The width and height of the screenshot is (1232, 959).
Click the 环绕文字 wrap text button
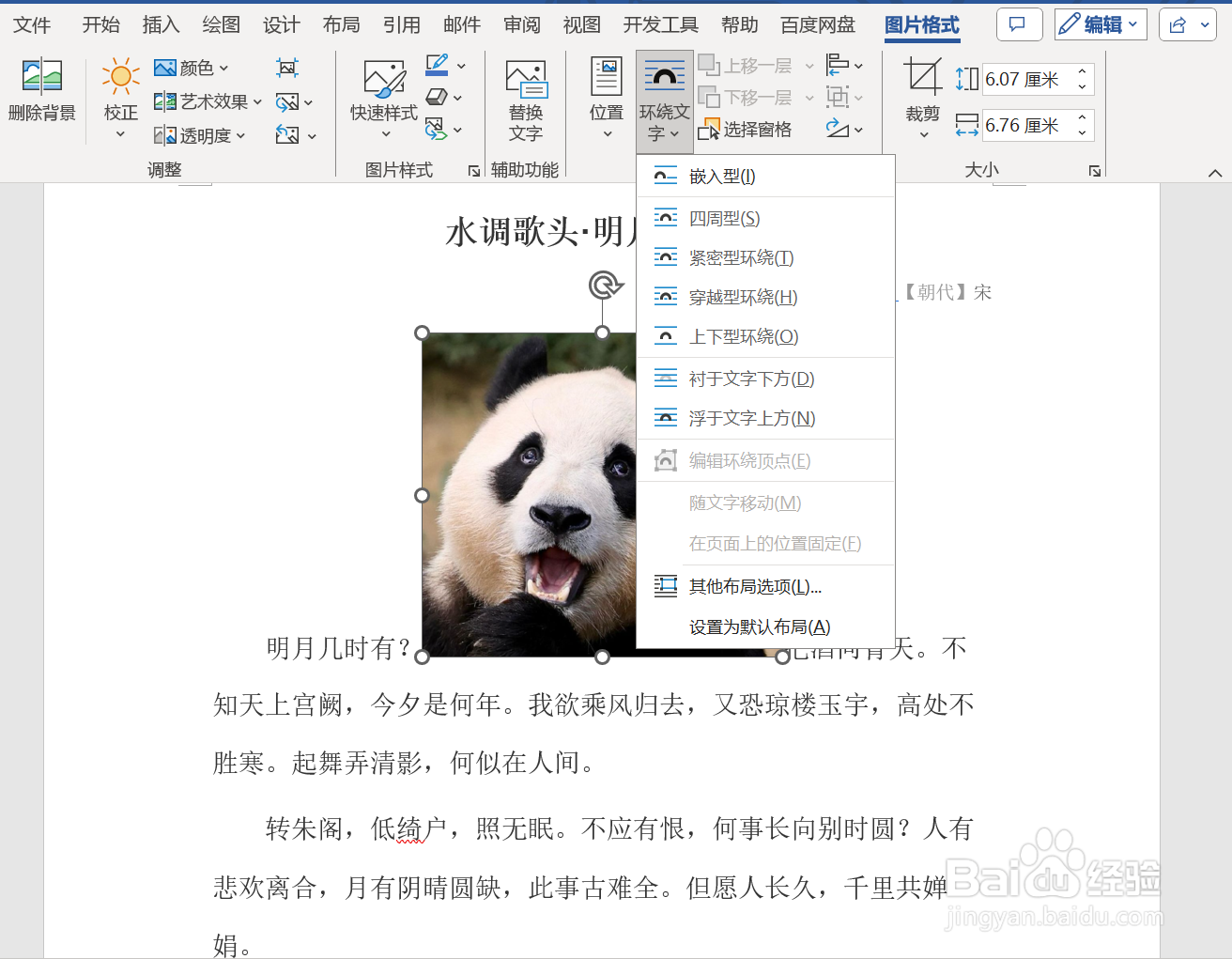[665, 101]
